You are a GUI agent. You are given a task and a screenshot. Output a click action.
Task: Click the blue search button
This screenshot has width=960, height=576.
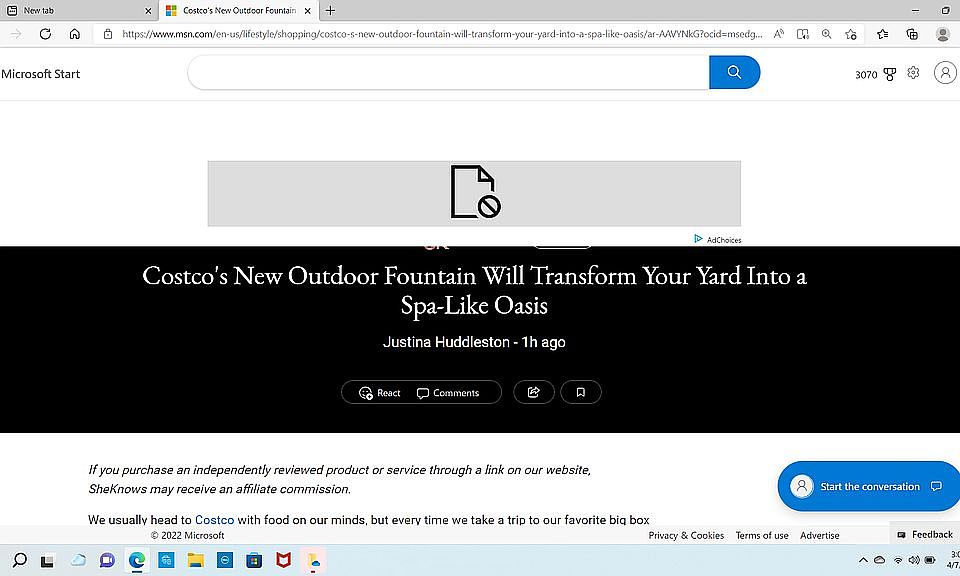(735, 72)
